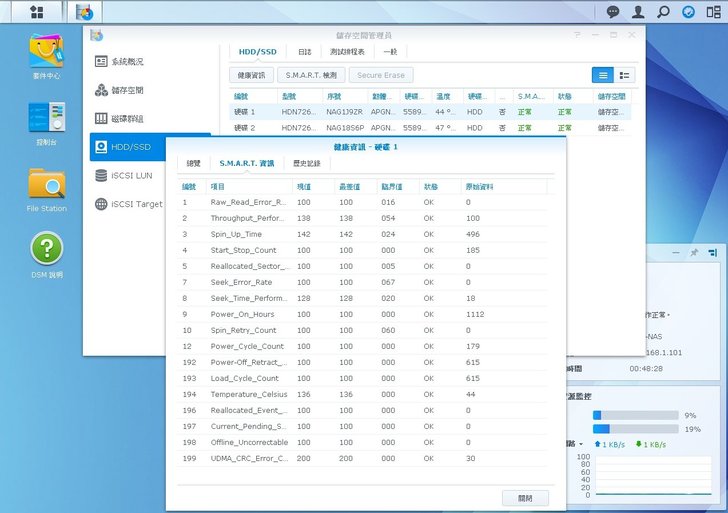Open the File Station desktop icon
This screenshot has height=513, width=728.
point(46,187)
